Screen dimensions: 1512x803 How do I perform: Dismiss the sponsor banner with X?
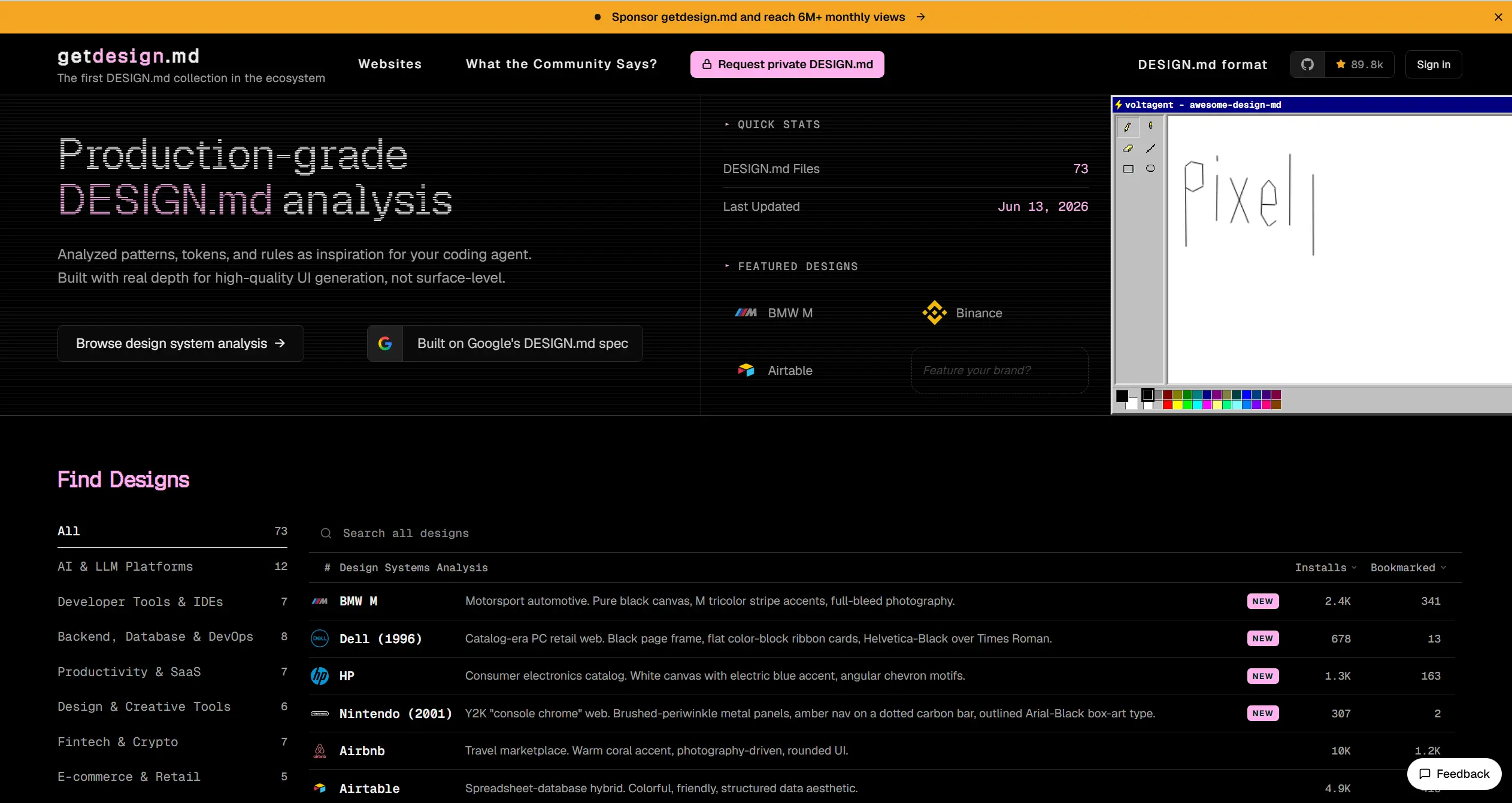point(1498,17)
